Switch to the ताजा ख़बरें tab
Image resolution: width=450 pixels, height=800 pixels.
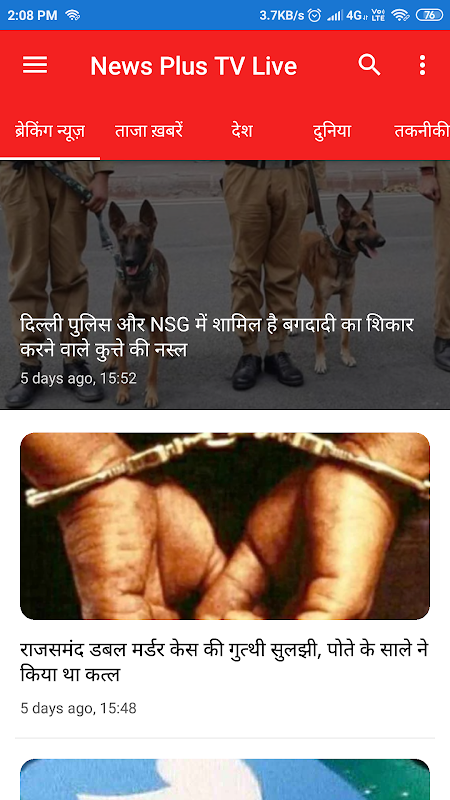coord(148,132)
